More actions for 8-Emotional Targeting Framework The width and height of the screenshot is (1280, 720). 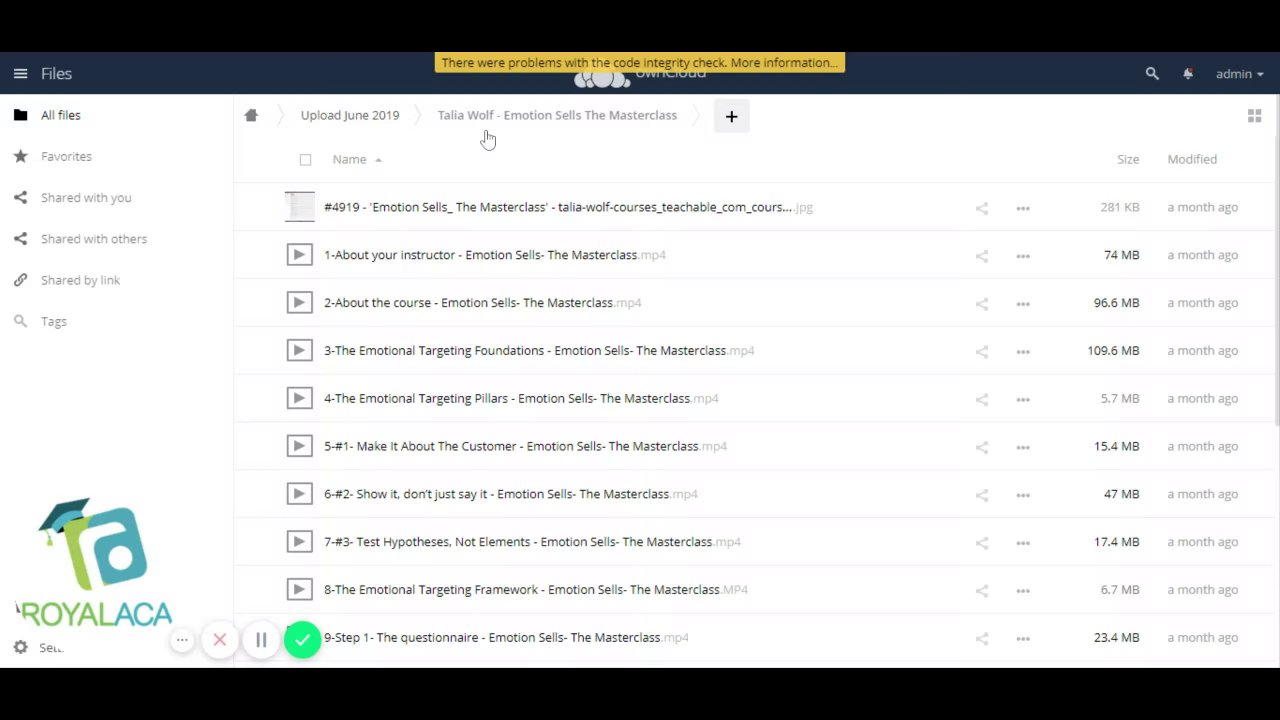coord(1023,591)
